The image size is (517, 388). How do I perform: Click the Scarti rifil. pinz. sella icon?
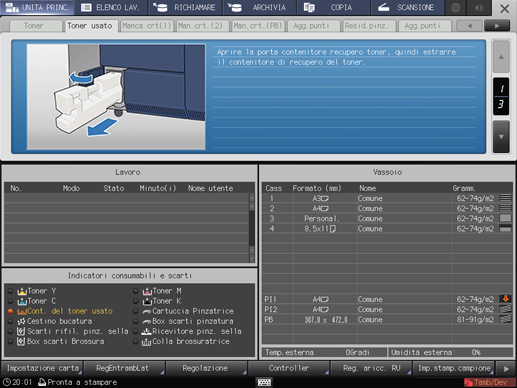point(21,331)
